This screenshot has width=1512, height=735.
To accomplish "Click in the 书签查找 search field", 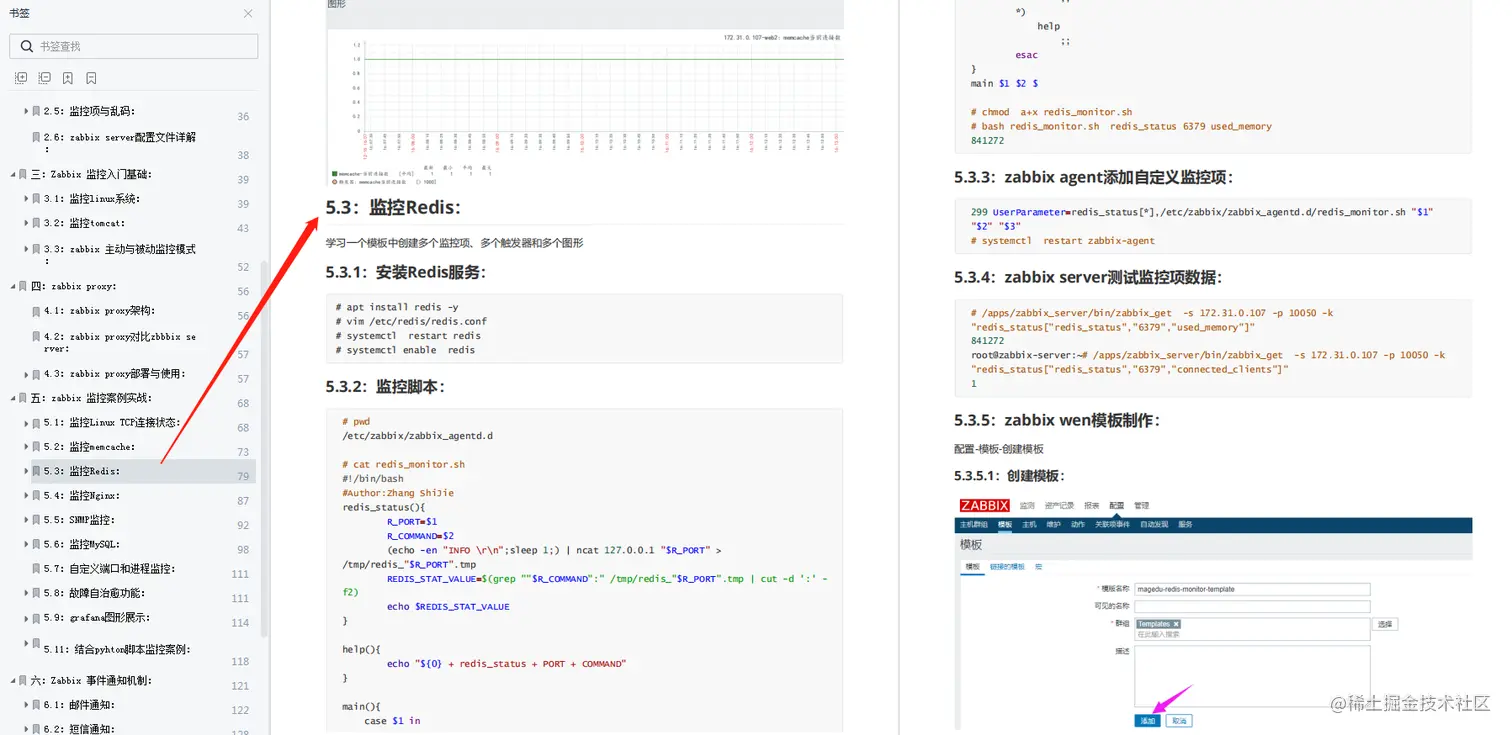I will coord(134,46).
